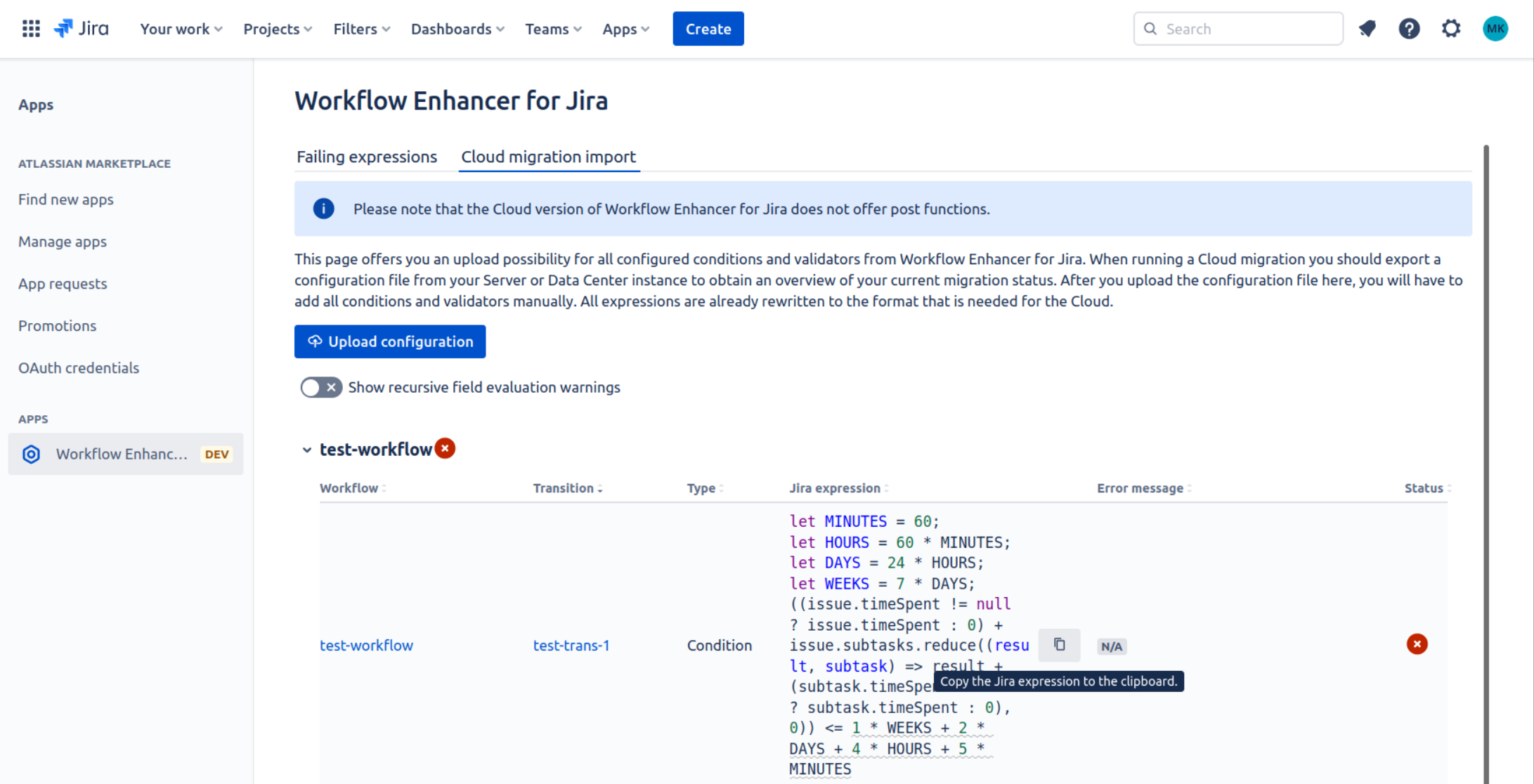Open the notifications bell icon
Viewport: 1534px width, 784px height.
(x=1367, y=29)
